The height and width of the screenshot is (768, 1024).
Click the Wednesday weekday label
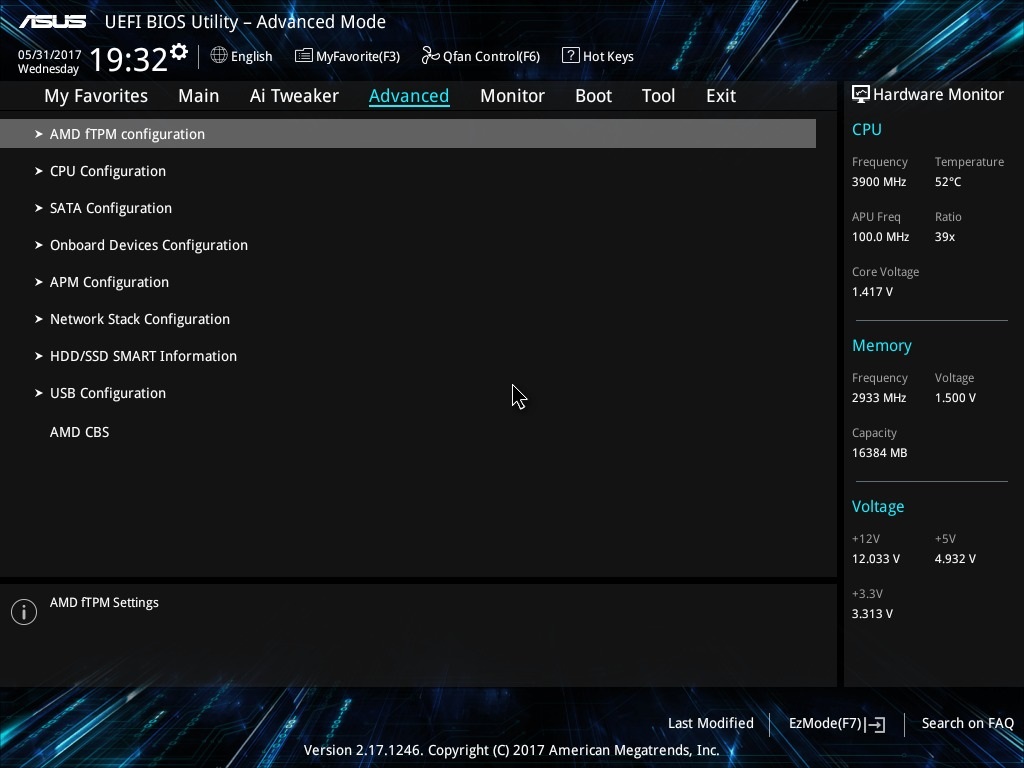pyautogui.click(x=48, y=69)
